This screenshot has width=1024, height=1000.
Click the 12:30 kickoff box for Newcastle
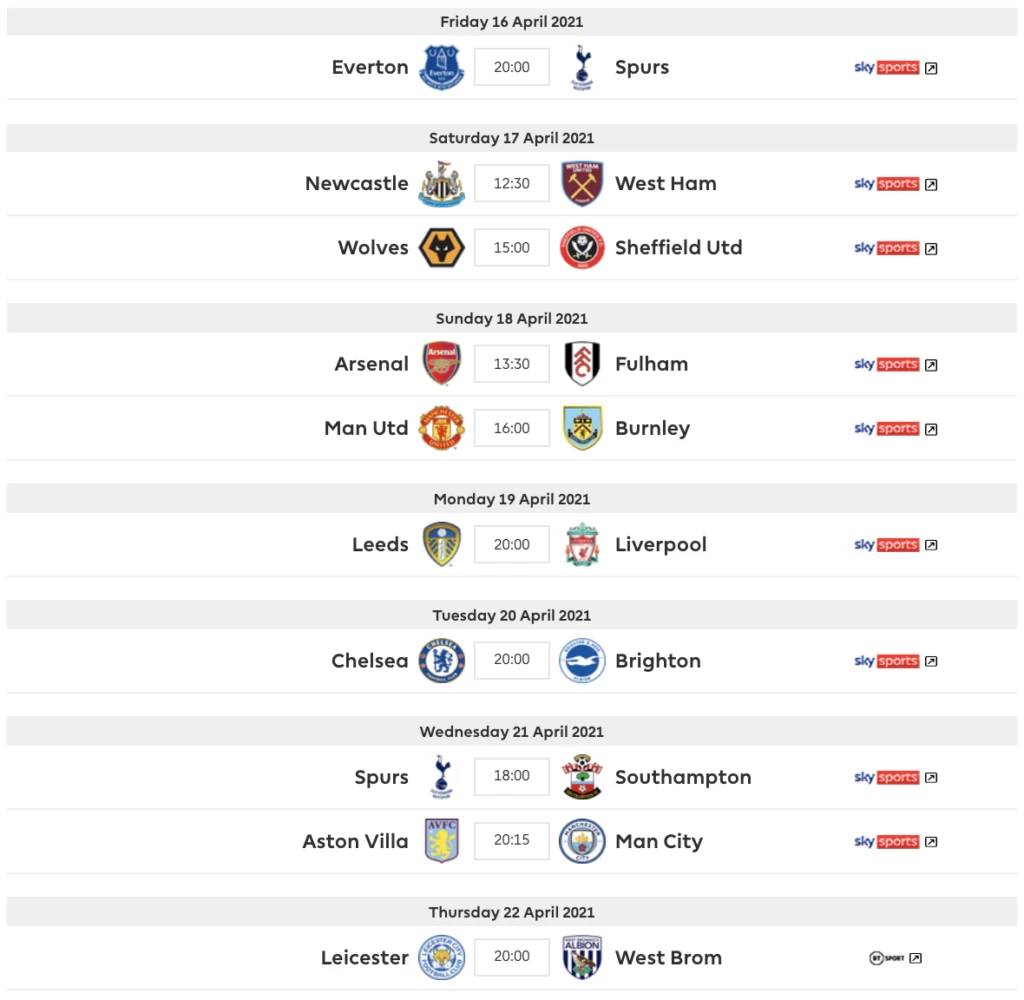(512, 184)
